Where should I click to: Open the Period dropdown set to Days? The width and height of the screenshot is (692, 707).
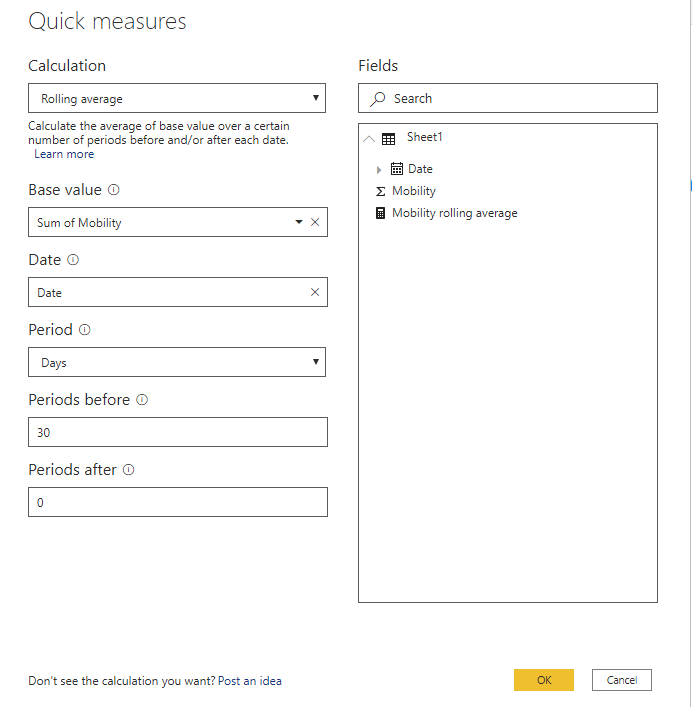tap(177, 362)
